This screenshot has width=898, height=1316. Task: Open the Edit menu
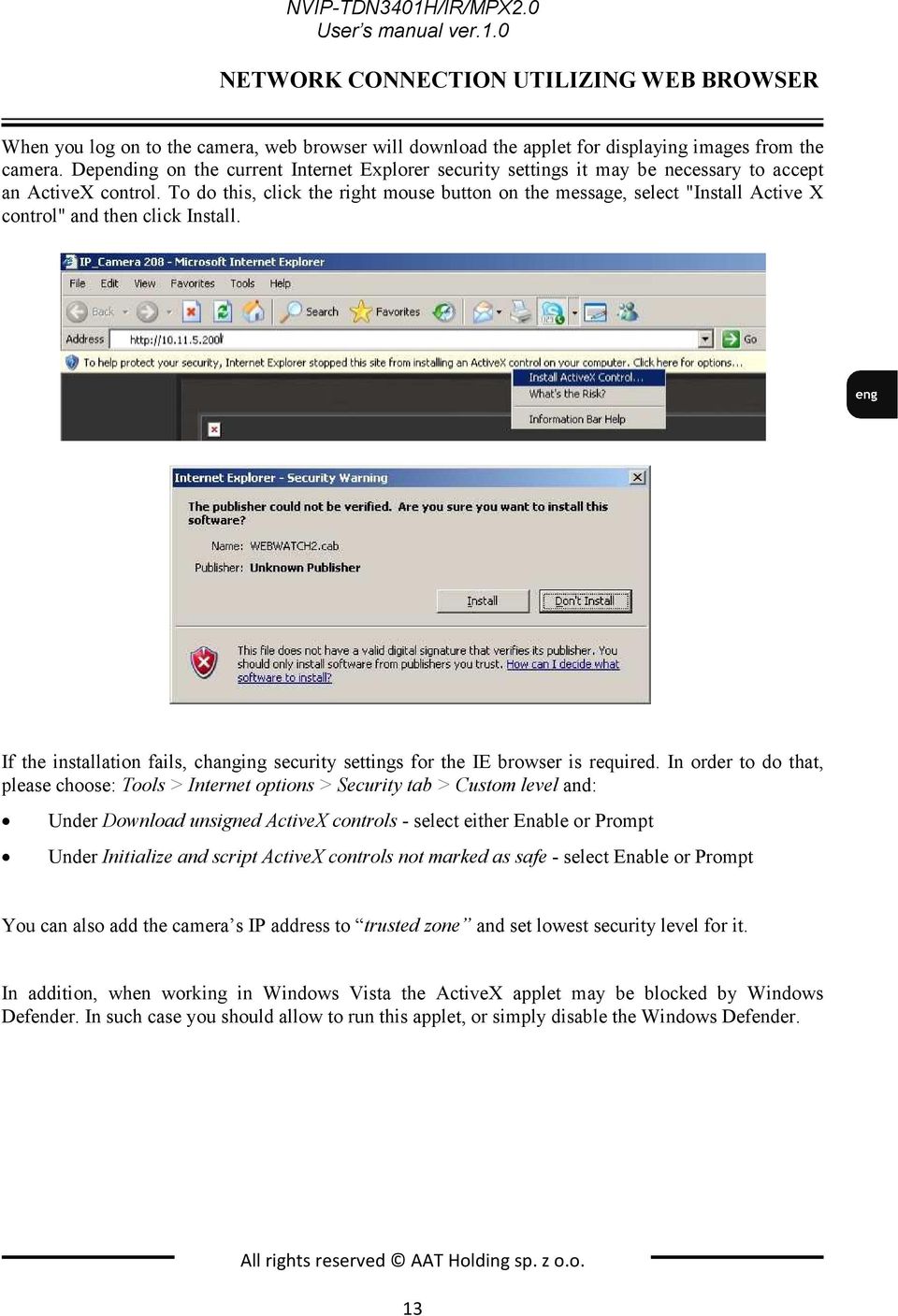109,283
